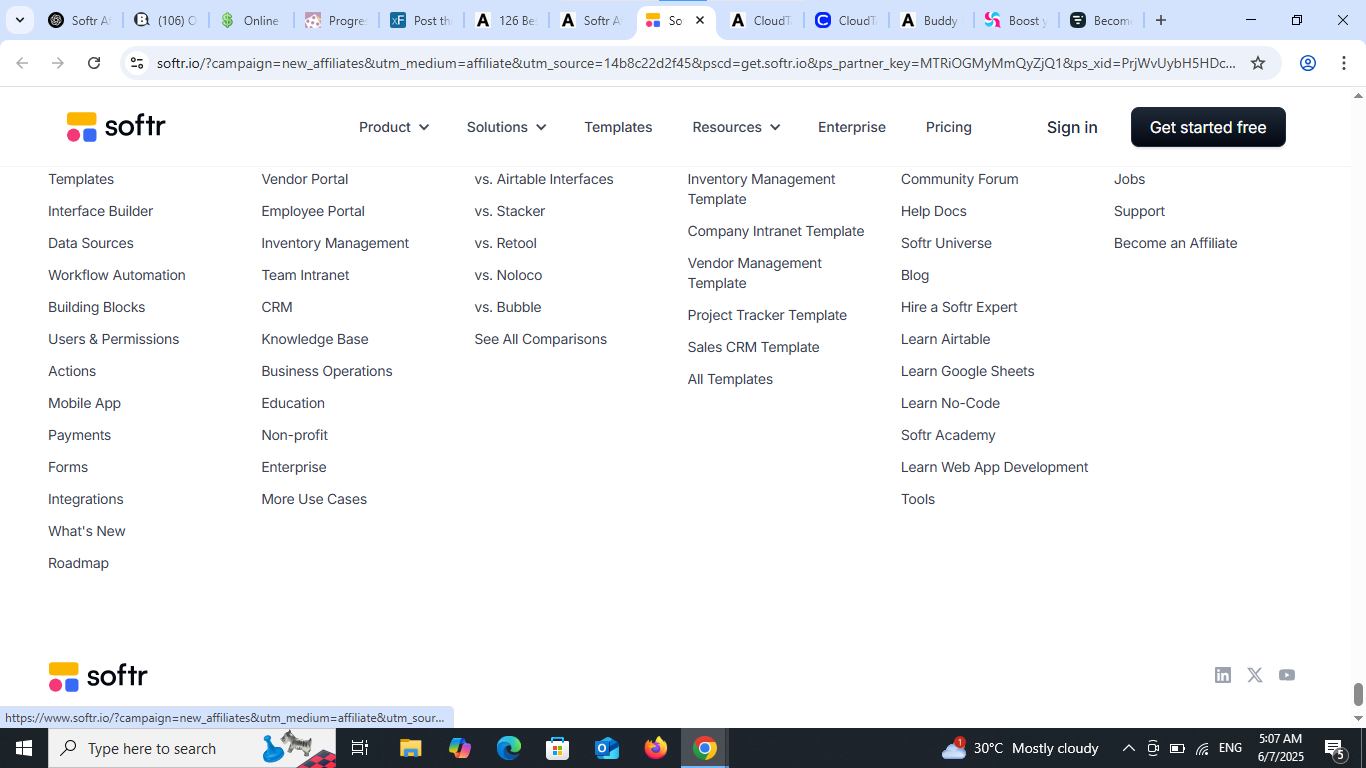Close the active Softr tab
The width and height of the screenshot is (1366, 768).
click(x=700, y=20)
